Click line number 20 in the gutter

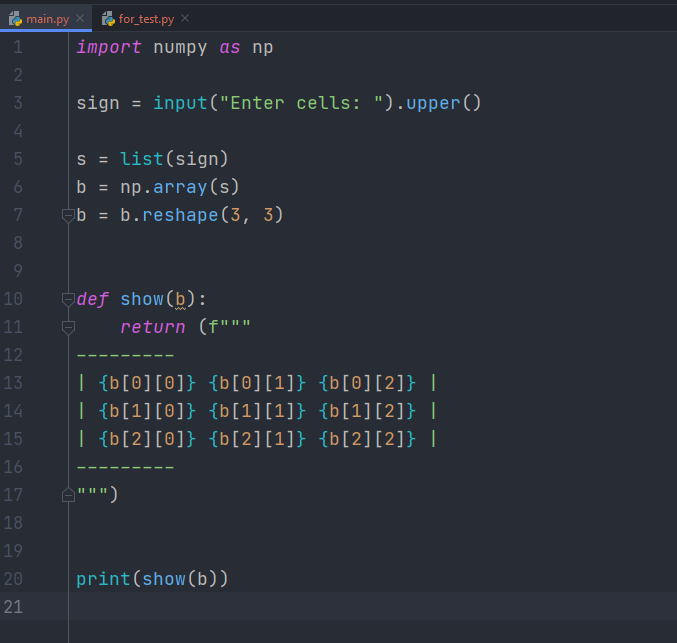click(x=13, y=579)
